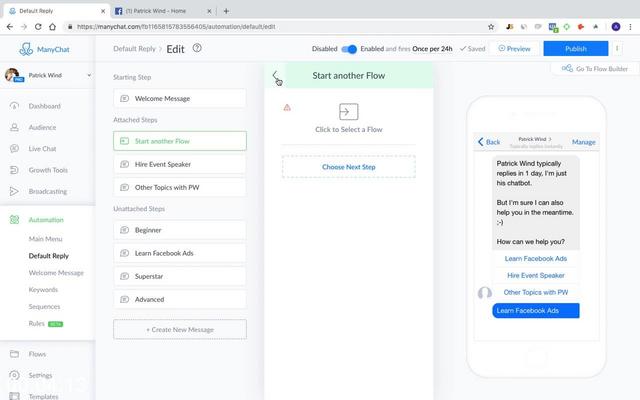This screenshot has width=640, height=400.
Task: Select the Learn Facebook Ads step
Action: [180, 253]
